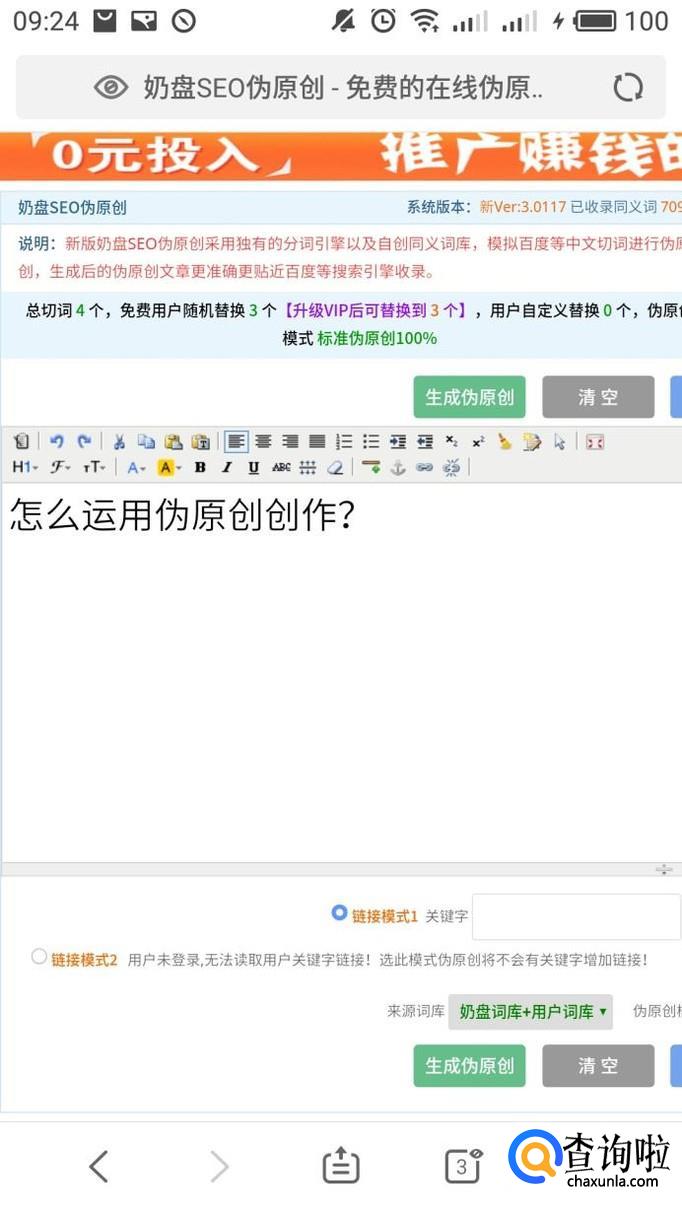Image resolution: width=682 pixels, height=1212 pixels.
Task: Apply subscript formatting
Action: 451,441
